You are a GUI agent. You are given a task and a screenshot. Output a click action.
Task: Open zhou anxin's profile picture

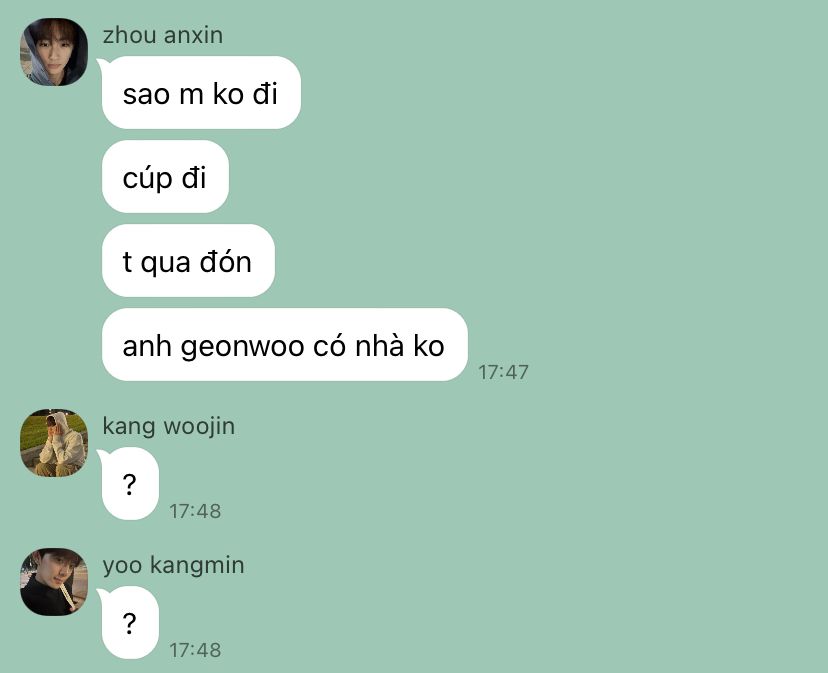pos(54,52)
